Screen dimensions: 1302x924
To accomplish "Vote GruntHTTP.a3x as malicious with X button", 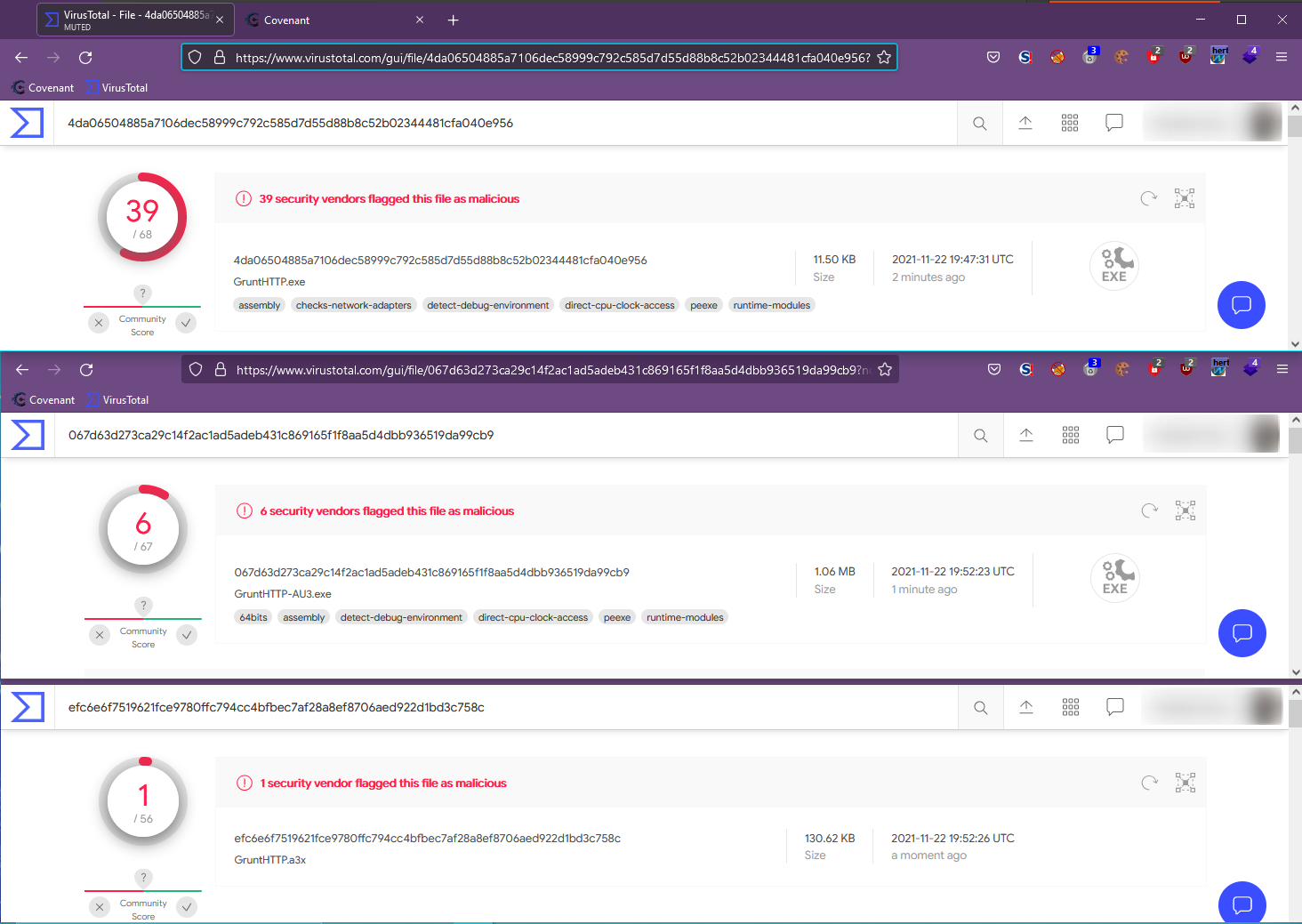I will coord(100,907).
